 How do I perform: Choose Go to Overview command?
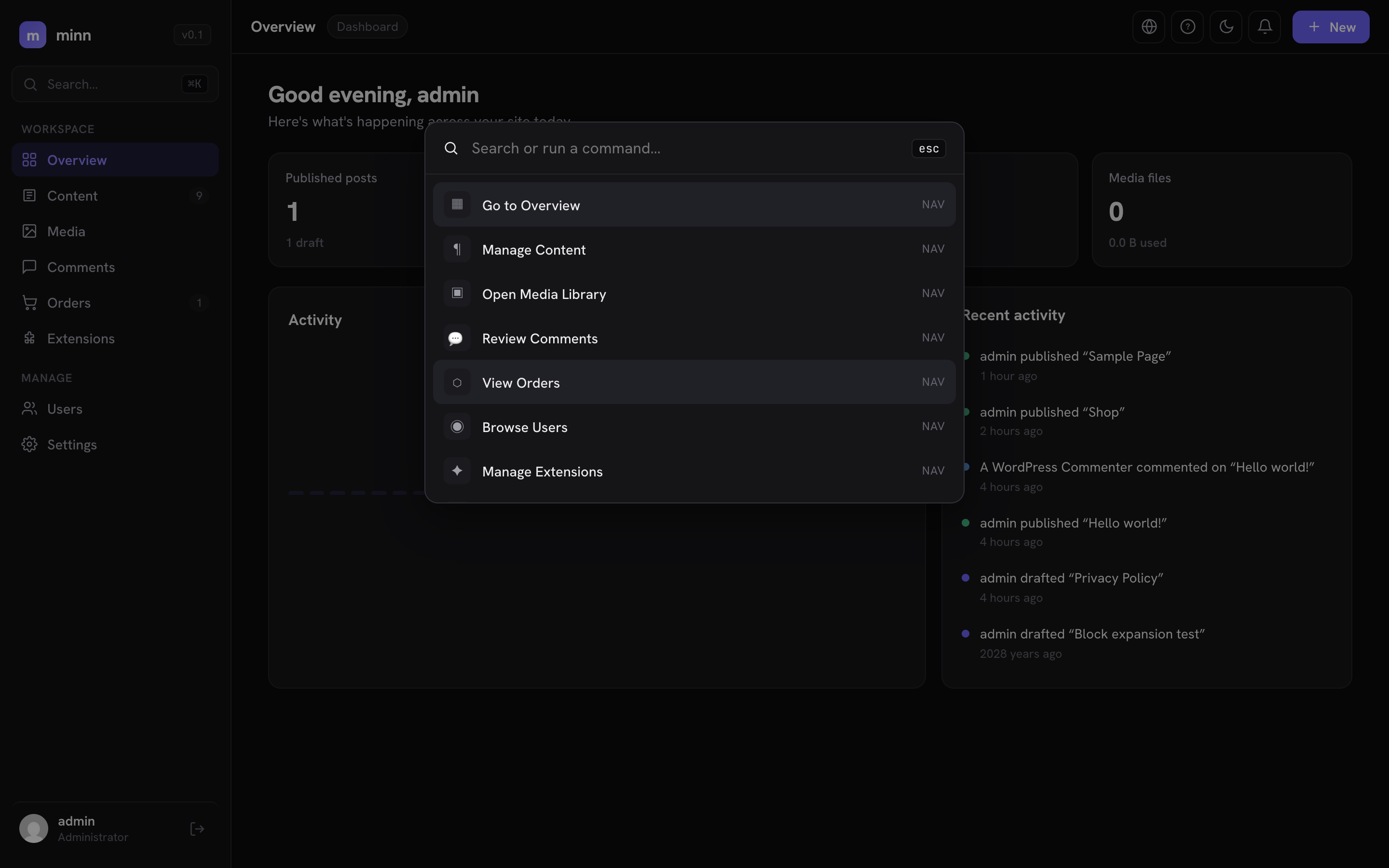(x=694, y=205)
